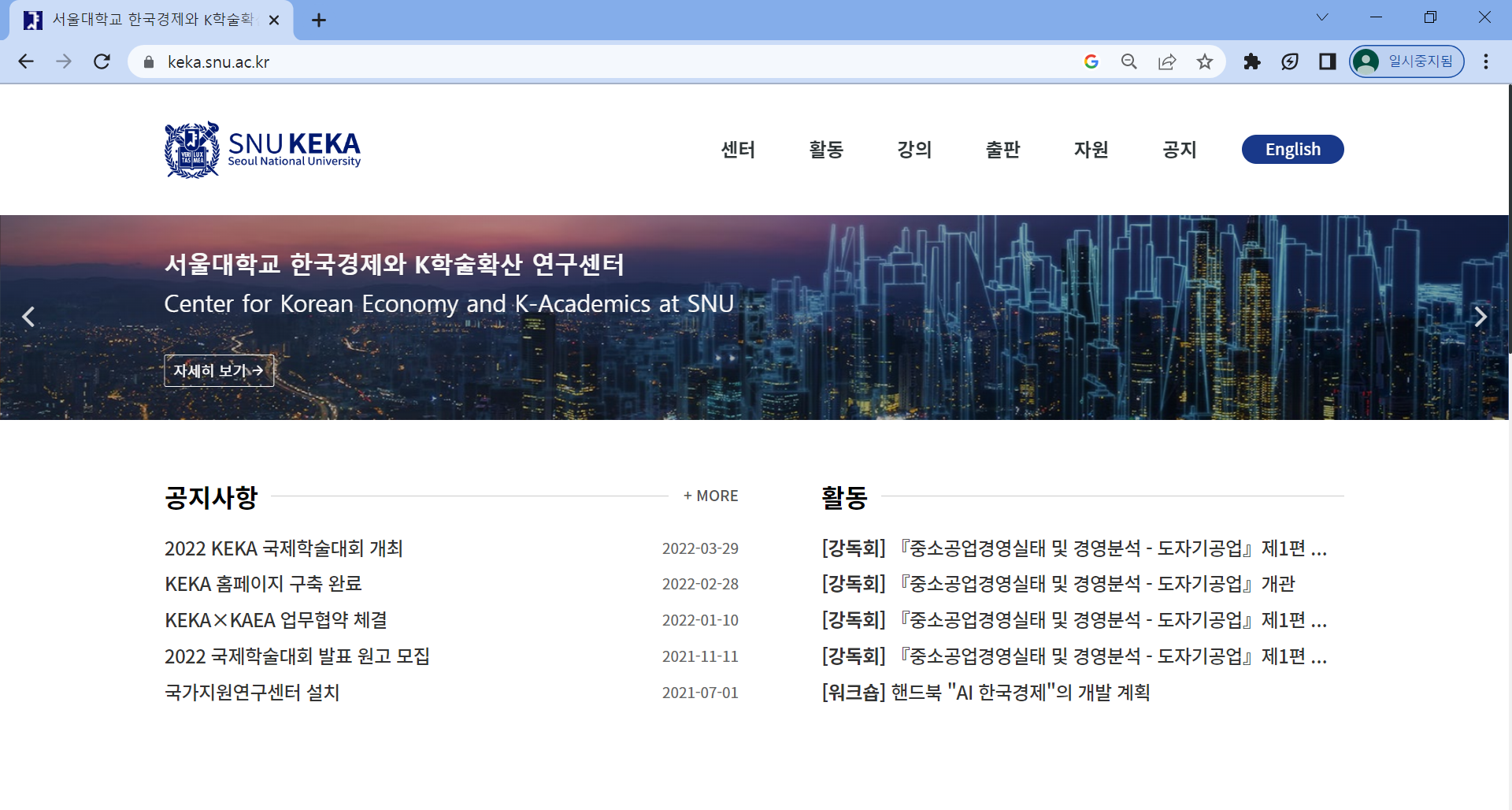Click the Google icon in address bar
1512x810 pixels.
[1091, 61]
